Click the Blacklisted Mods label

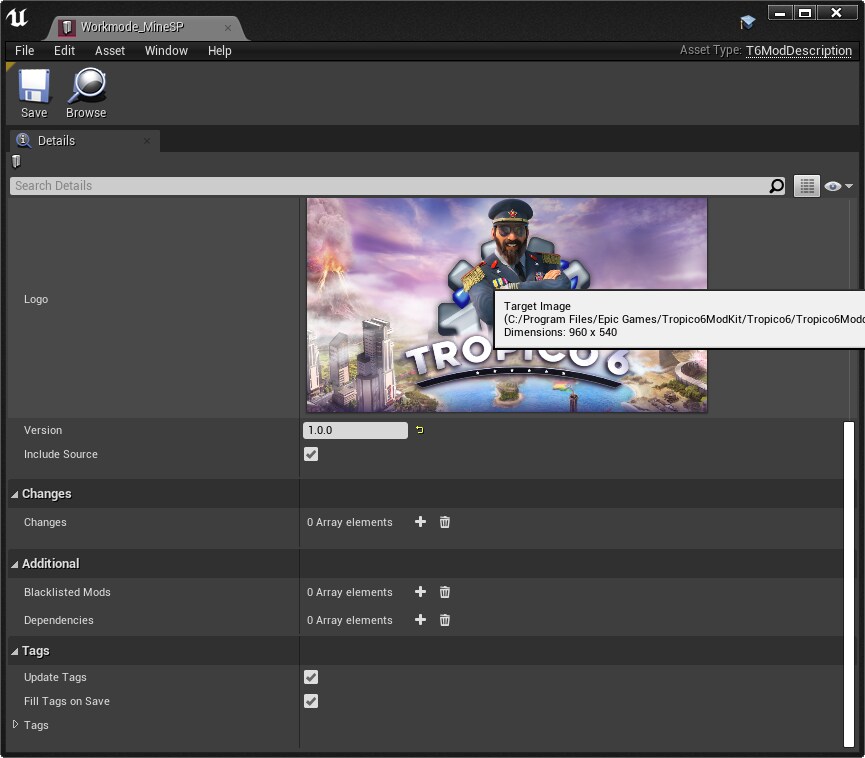pyautogui.click(x=67, y=592)
